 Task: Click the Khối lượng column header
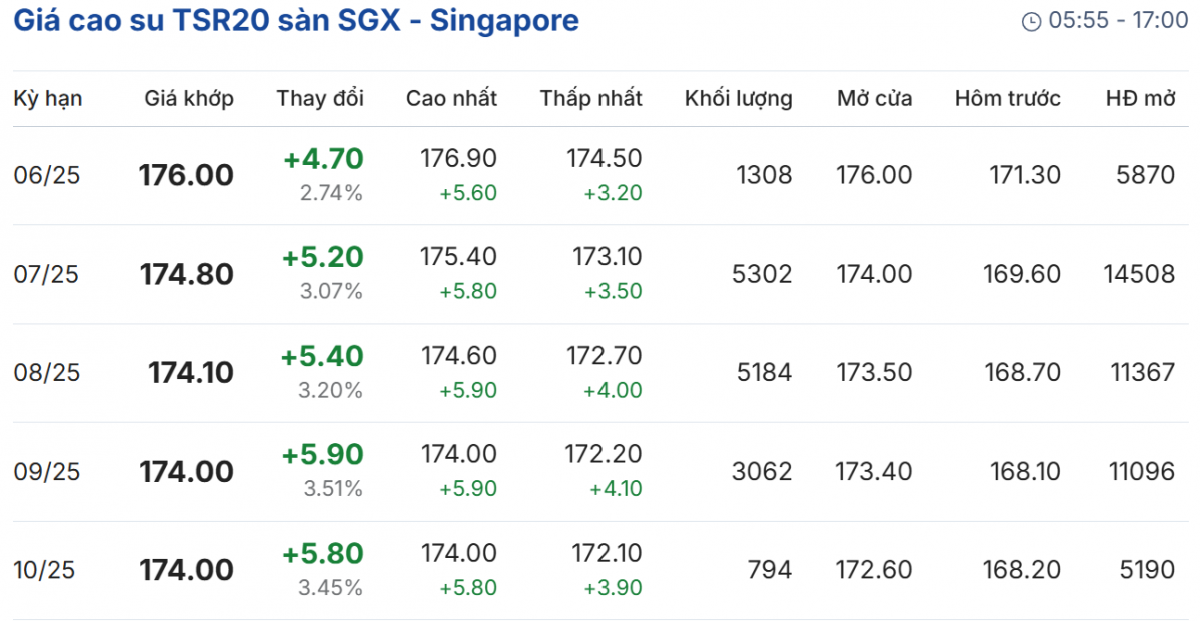tap(738, 98)
